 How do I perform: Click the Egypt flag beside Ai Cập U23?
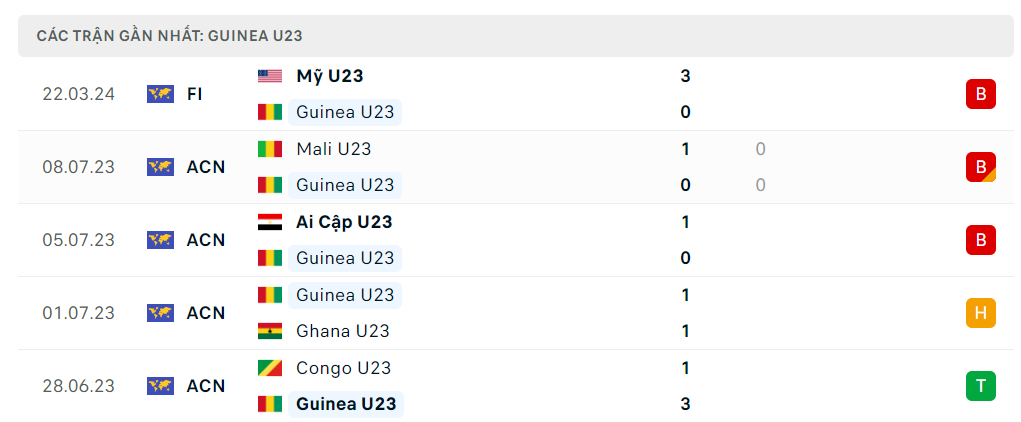[x=269, y=222]
